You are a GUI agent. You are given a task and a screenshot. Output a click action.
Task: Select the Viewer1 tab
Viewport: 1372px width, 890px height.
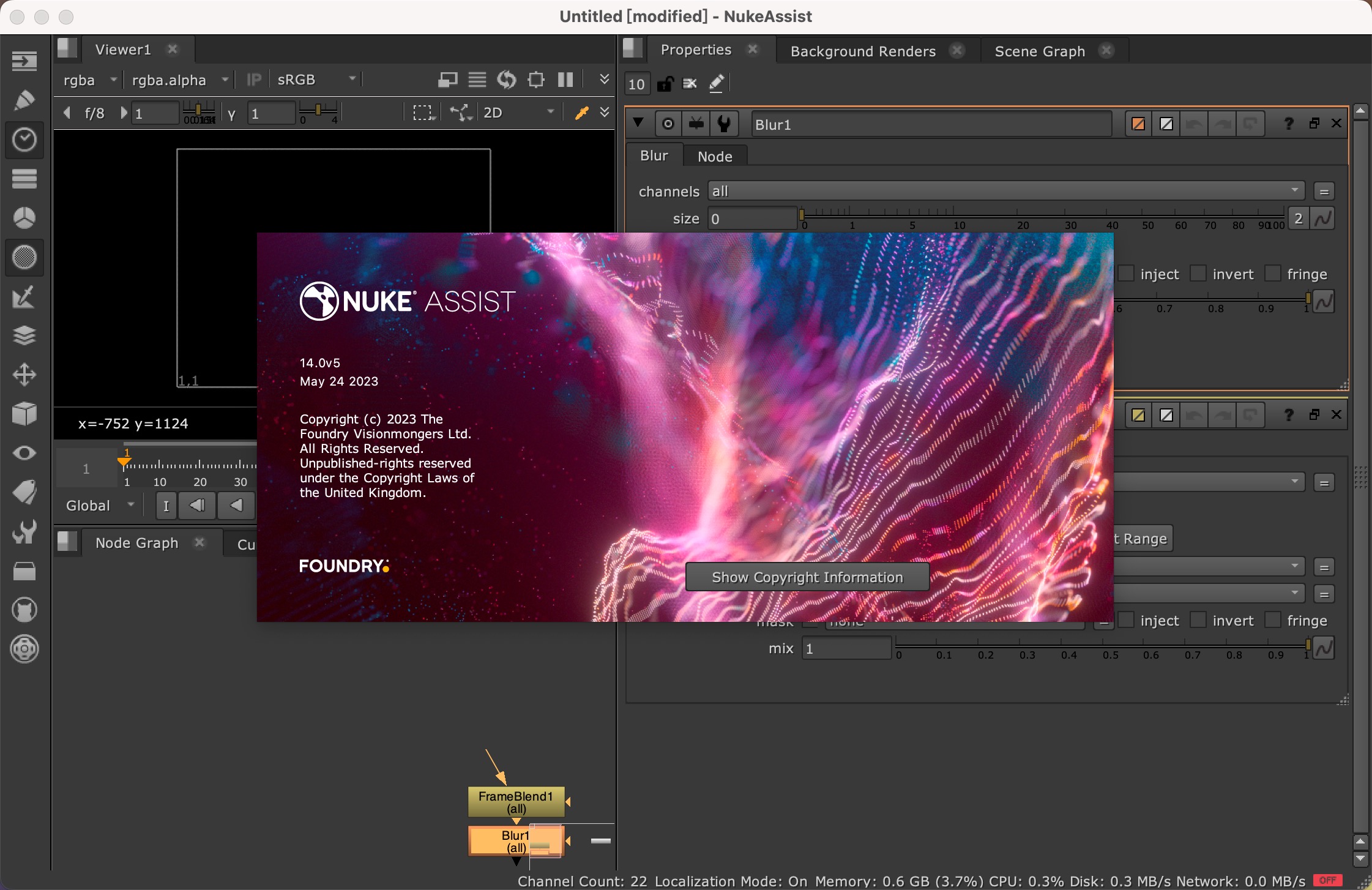[x=123, y=50]
